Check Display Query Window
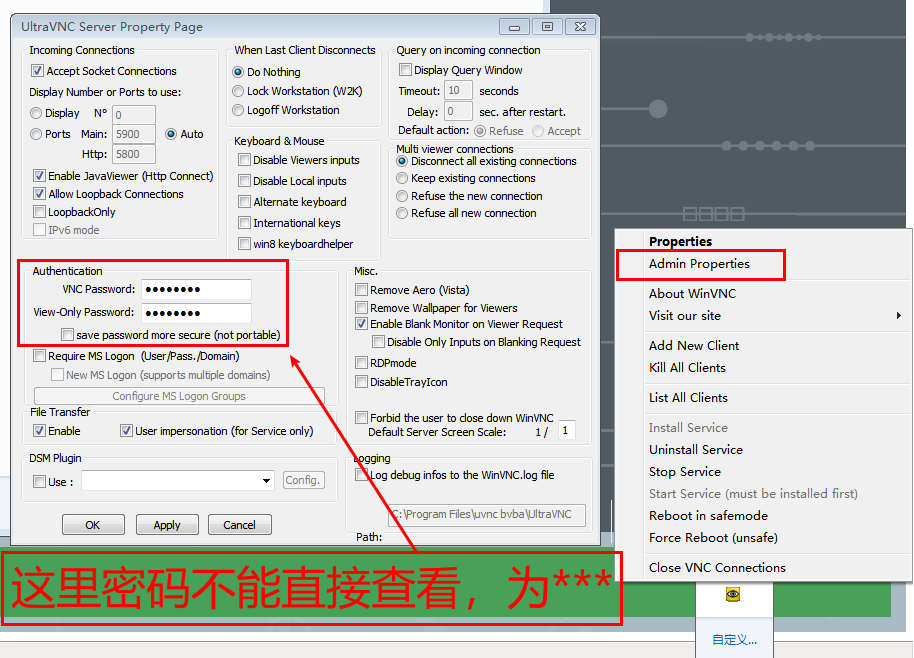The height and width of the screenshot is (658, 914). point(405,70)
